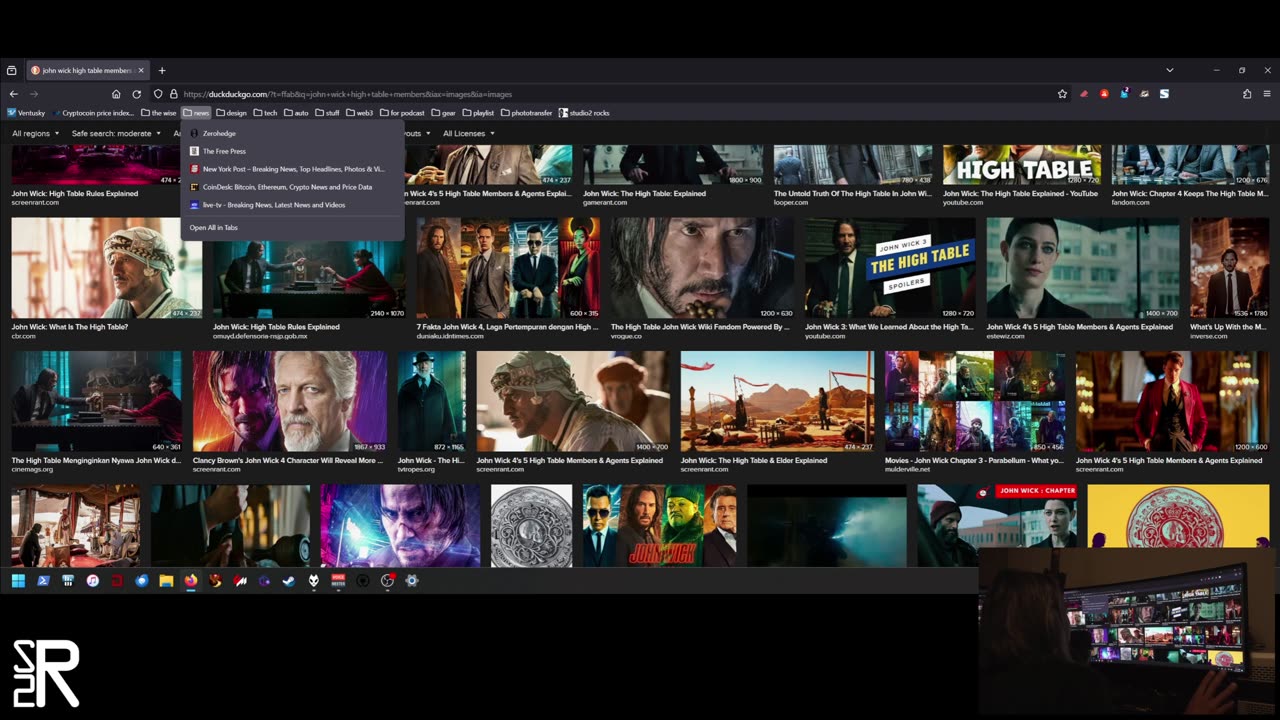Open the Cryptocoin price index bookmark
The height and width of the screenshot is (720, 1280).
point(94,113)
